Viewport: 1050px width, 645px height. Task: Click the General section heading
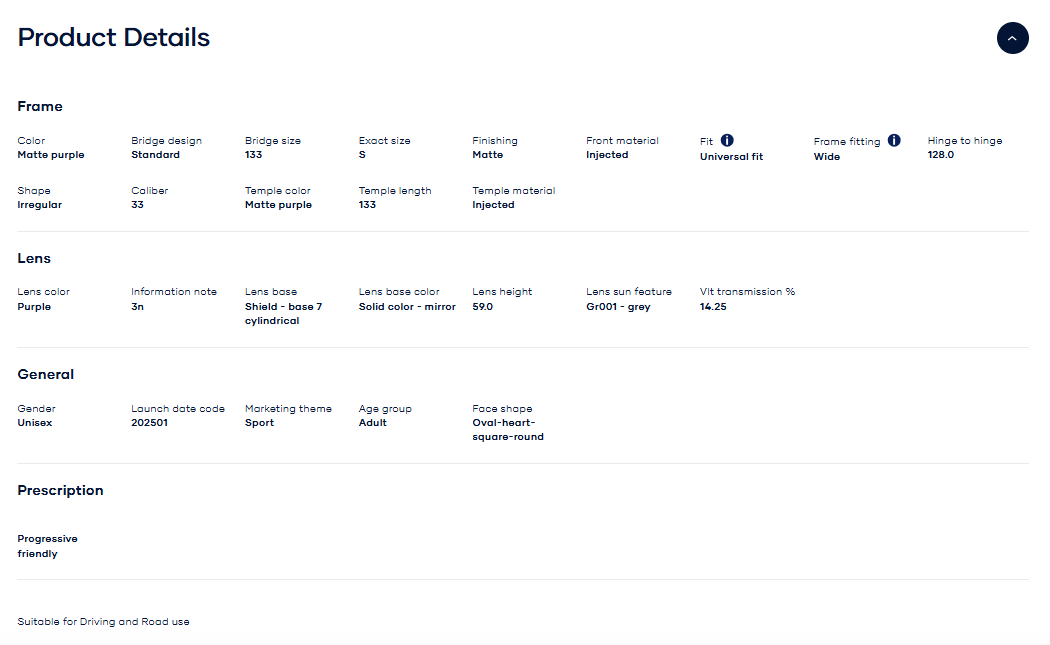click(46, 375)
